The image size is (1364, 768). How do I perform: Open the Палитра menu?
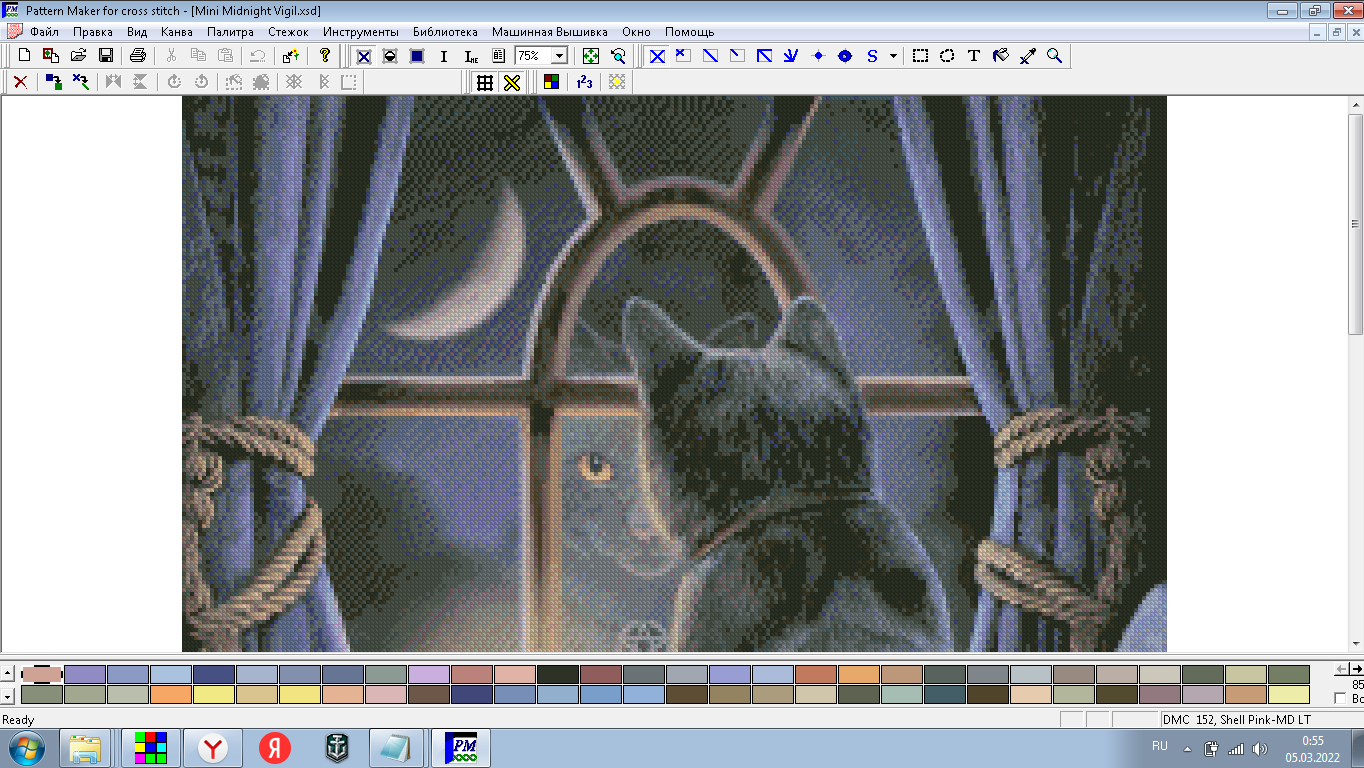[230, 32]
